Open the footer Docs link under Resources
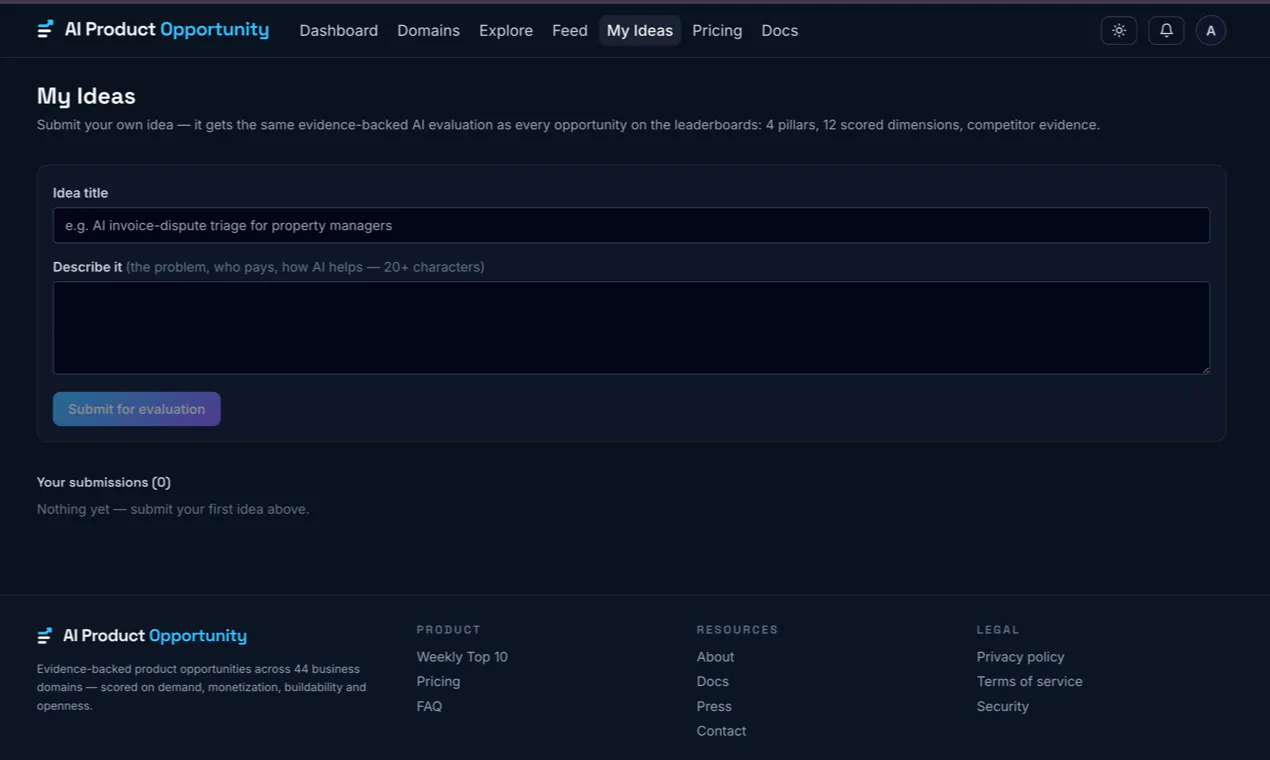The width and height of the screenshot is (1270, 760). (713, 681)
